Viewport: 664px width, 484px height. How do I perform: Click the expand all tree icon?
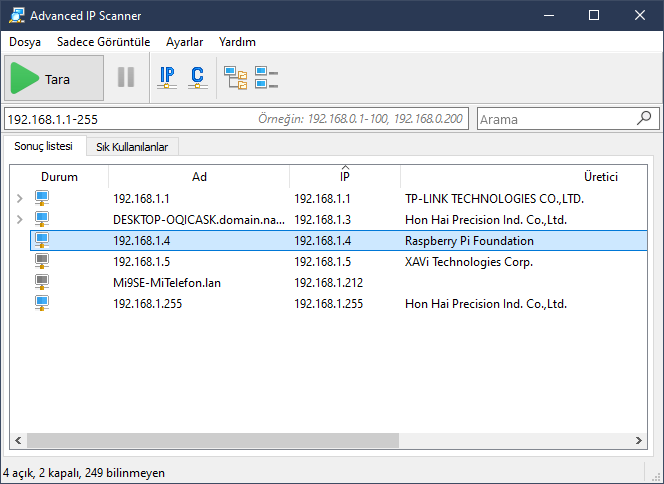pos(235,78)
